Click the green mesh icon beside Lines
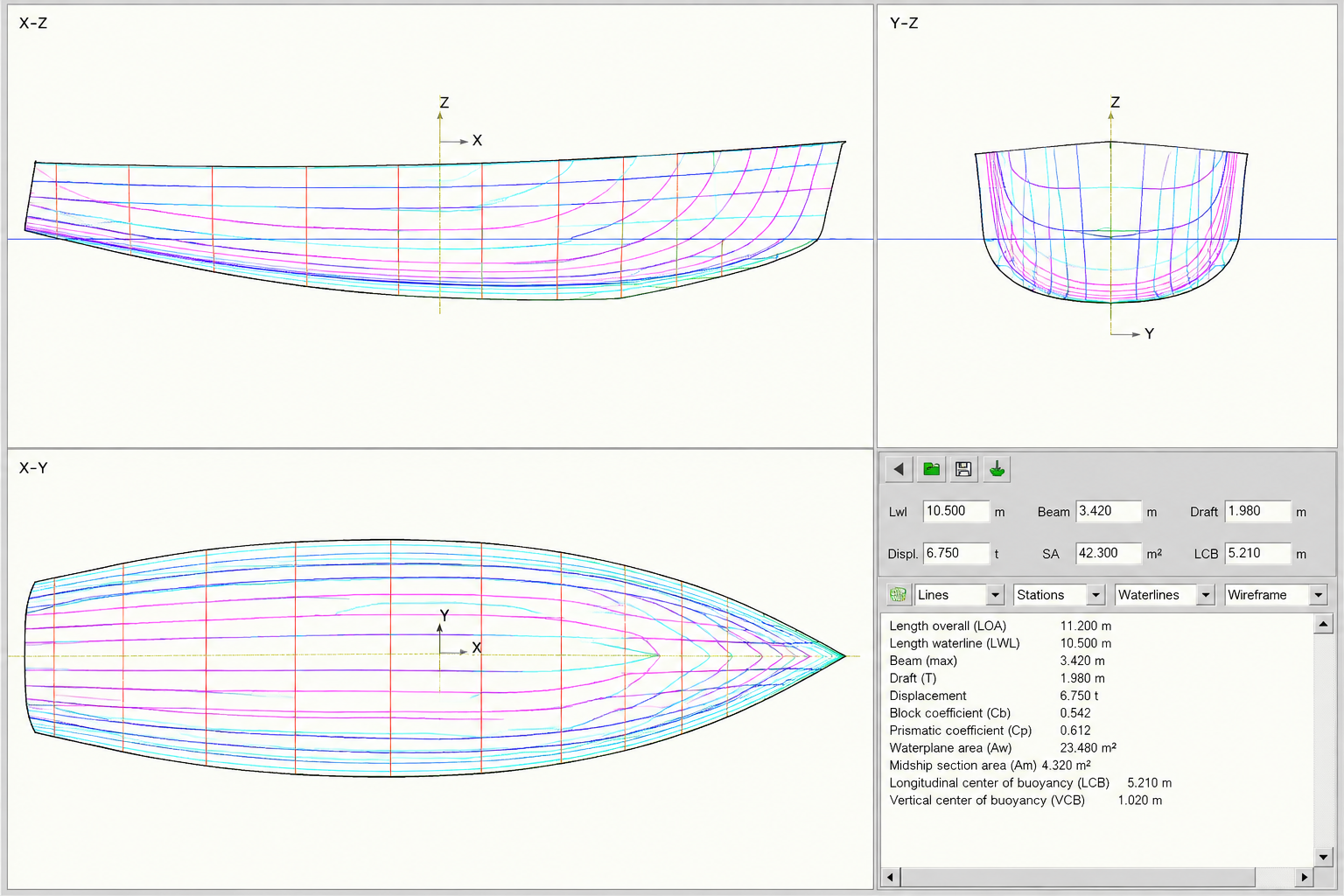This screenshot has width=1344, height=896. click(x=898, y=595)
